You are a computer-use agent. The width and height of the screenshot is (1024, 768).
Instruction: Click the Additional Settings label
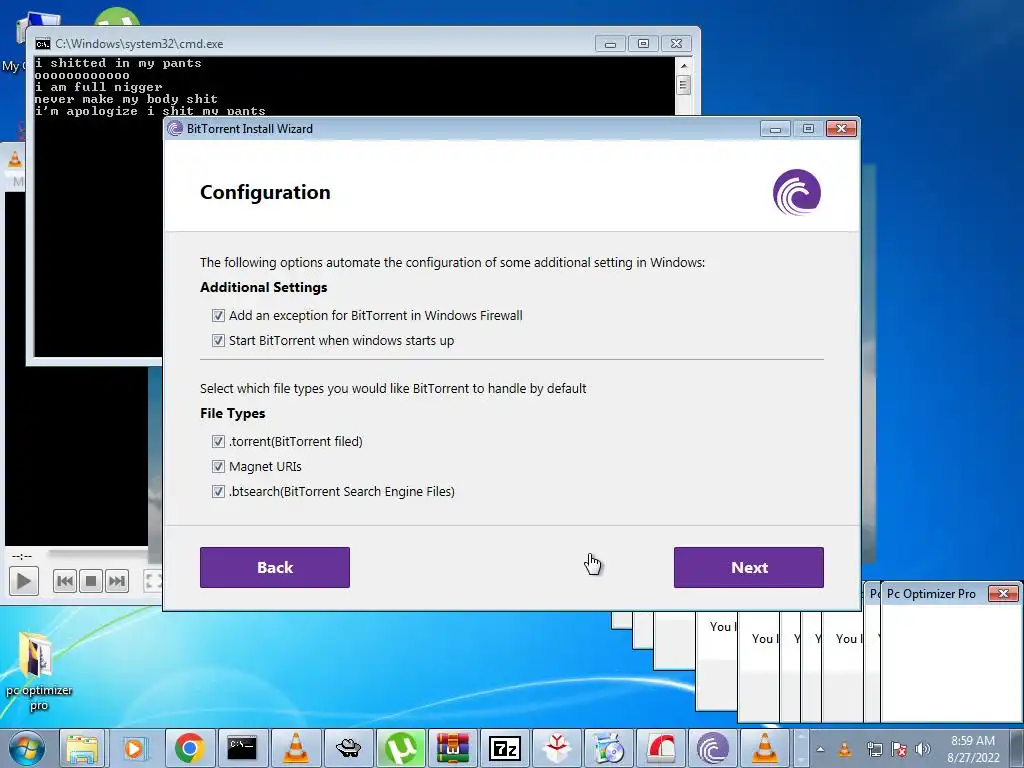pyautogui.click(x=263, y=287)
